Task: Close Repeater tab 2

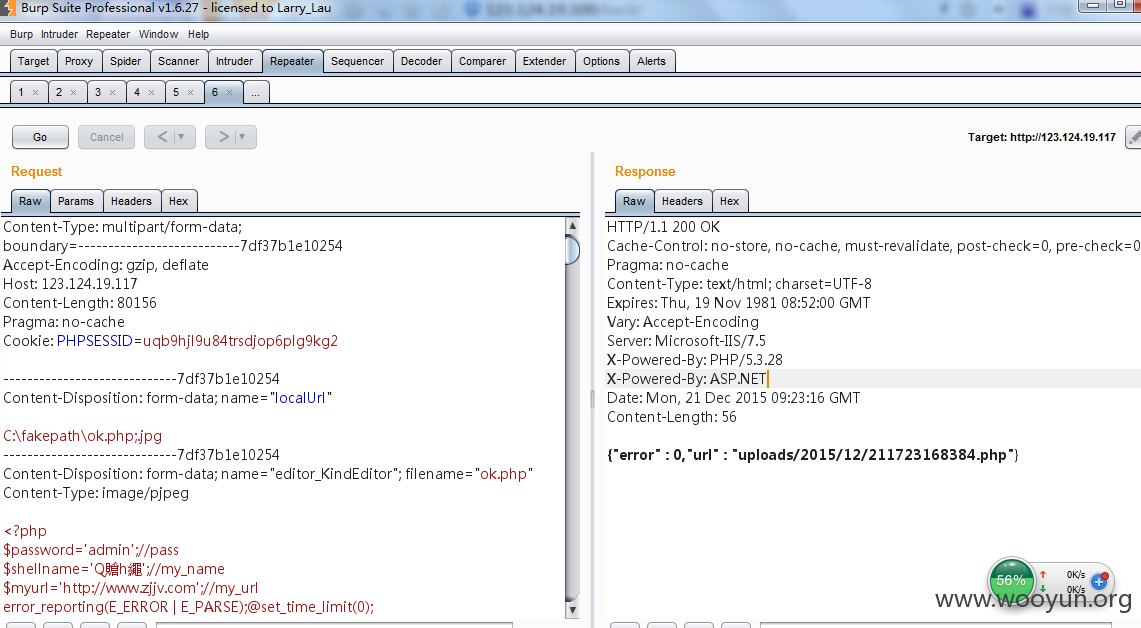Action: coord(73,92)
